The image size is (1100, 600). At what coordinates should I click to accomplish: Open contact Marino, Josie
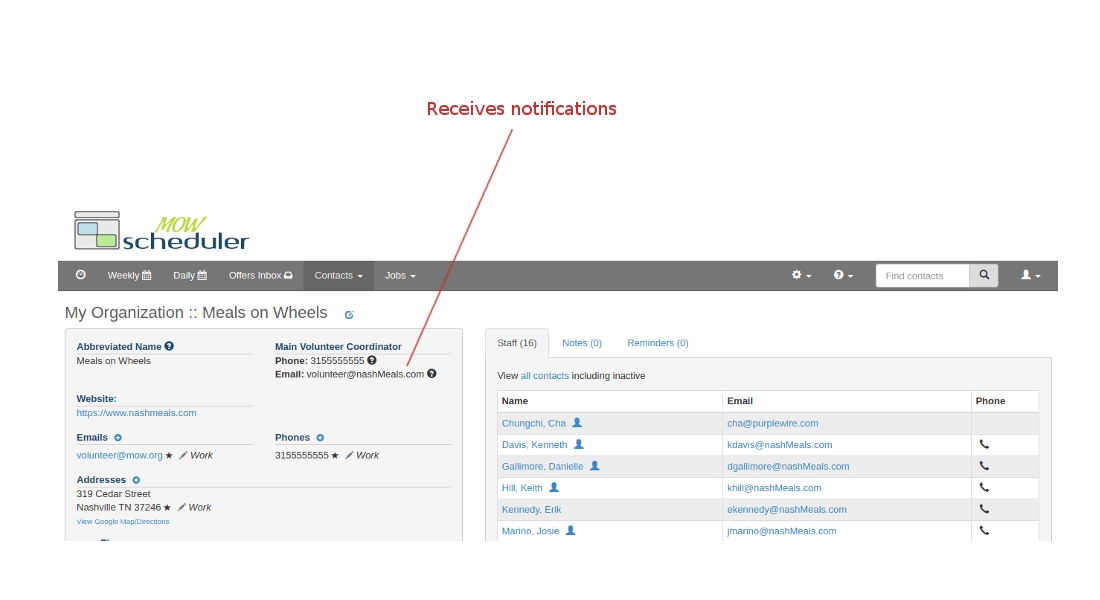pos(530,531)
